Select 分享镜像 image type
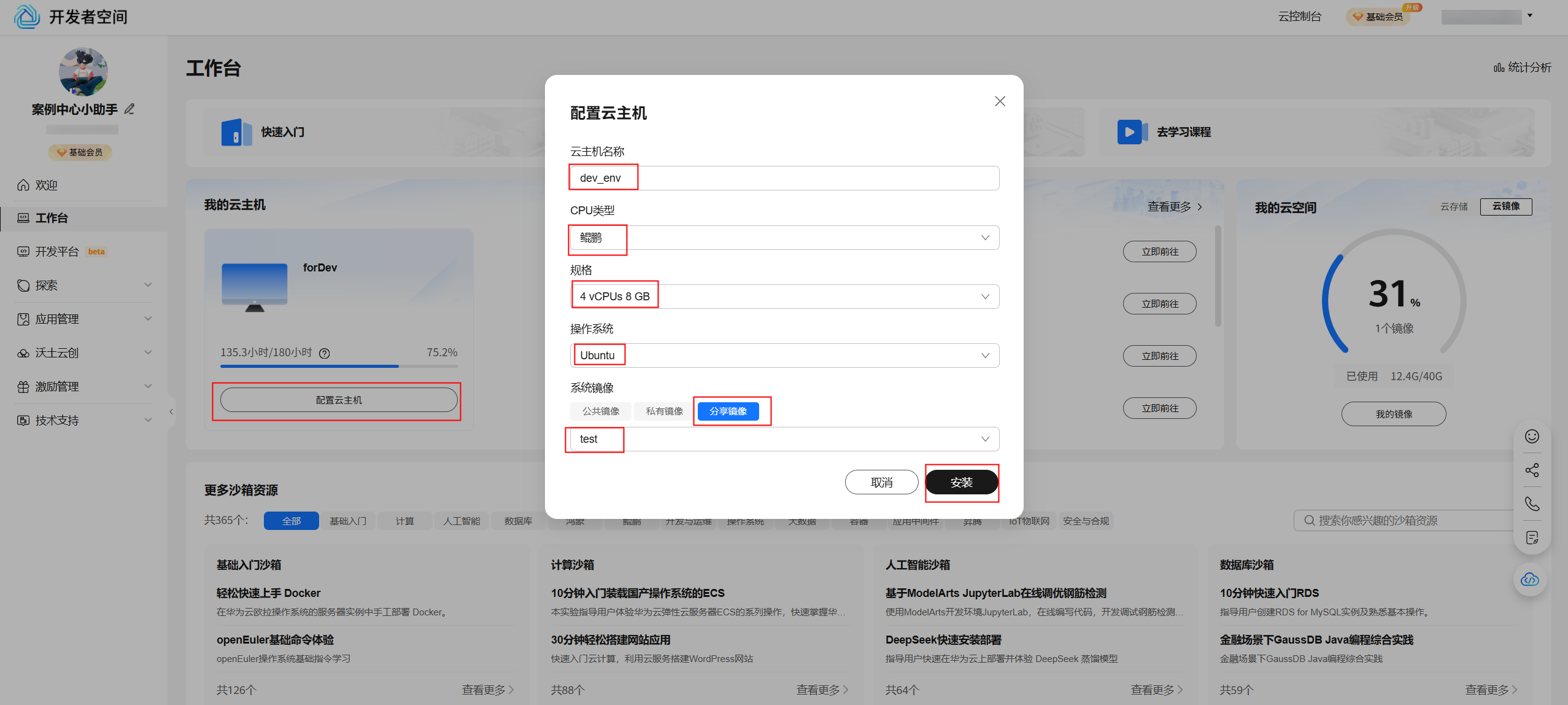The height and width of the screenshot is (705, 1568). (728, 411)
